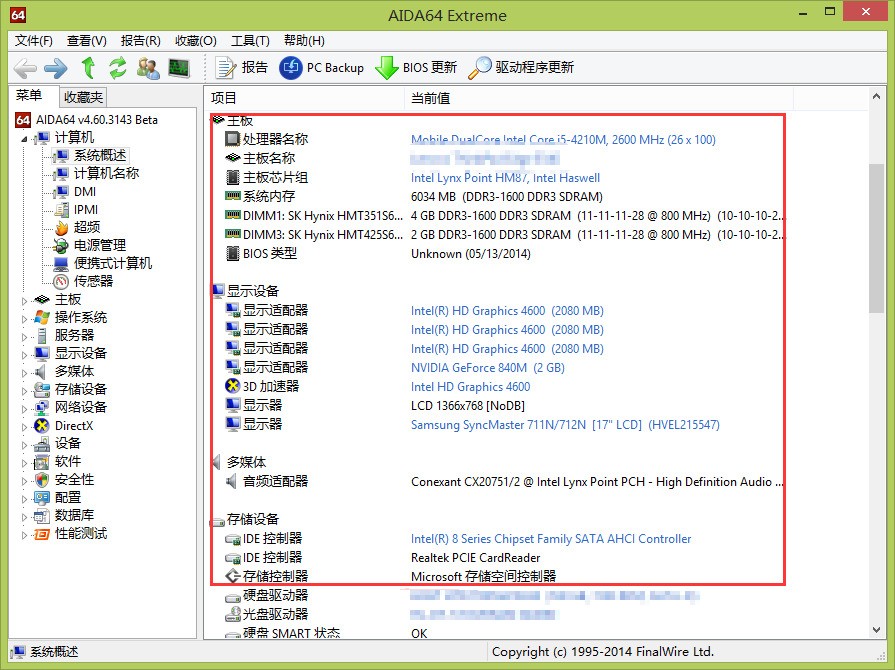The height and width of the screenshot is (670, 895).
Task: Open the users icon in toolbar
Action: pyautogui.click(x=148, y=68)
